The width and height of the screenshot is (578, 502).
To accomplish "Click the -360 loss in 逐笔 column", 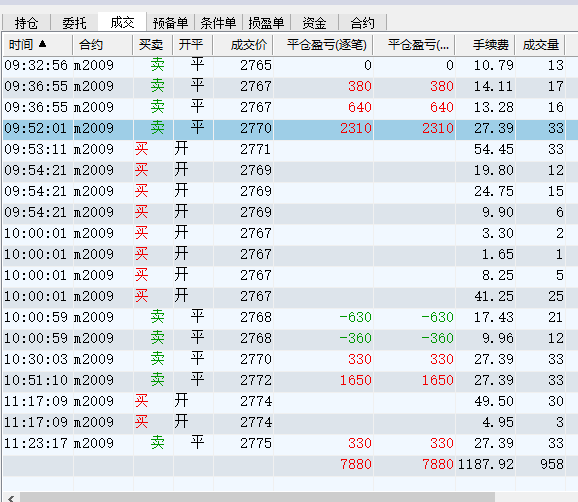I will point(355,339).
